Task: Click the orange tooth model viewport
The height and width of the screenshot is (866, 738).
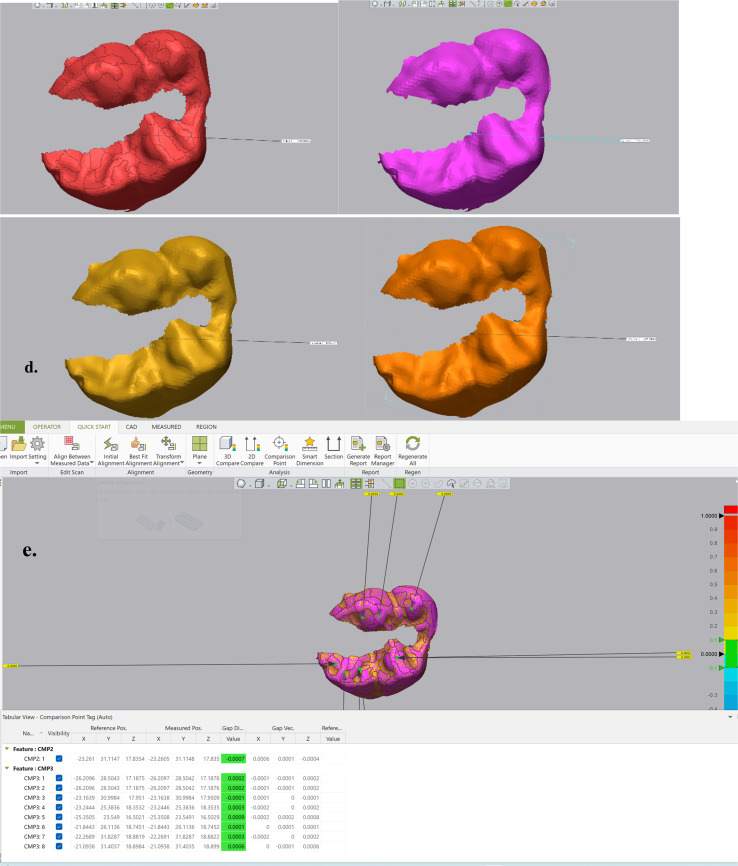Action: 522,319
